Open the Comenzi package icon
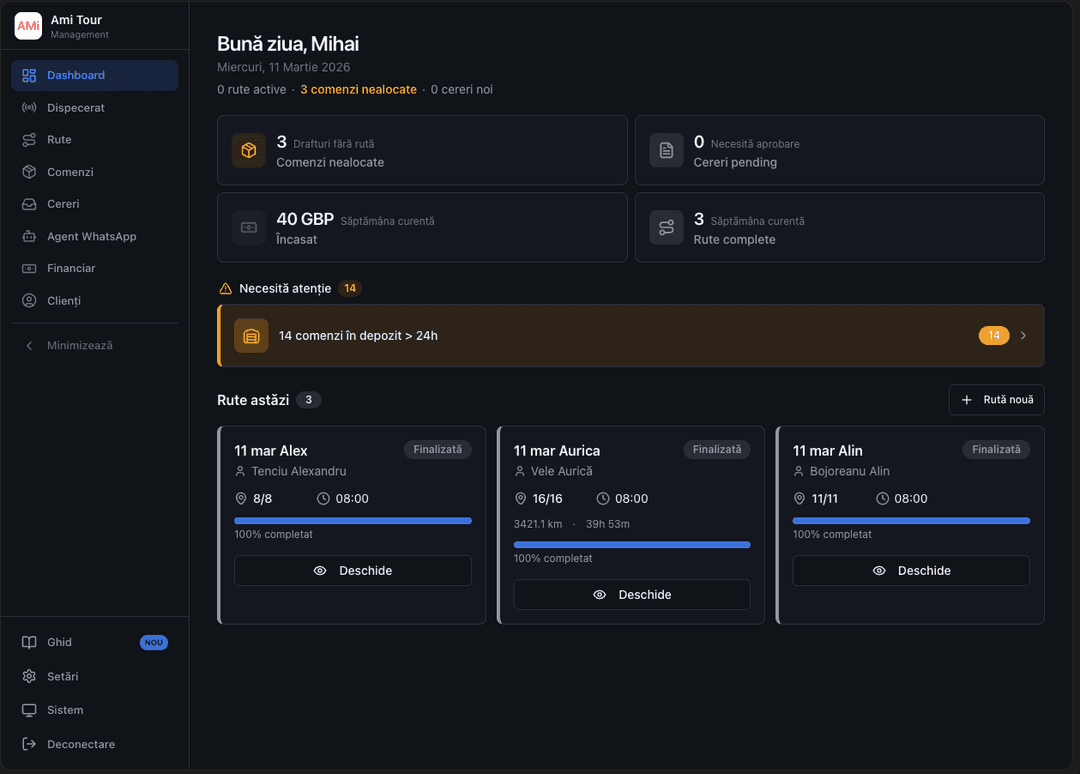1080x774 pixels. click(31, 171)
